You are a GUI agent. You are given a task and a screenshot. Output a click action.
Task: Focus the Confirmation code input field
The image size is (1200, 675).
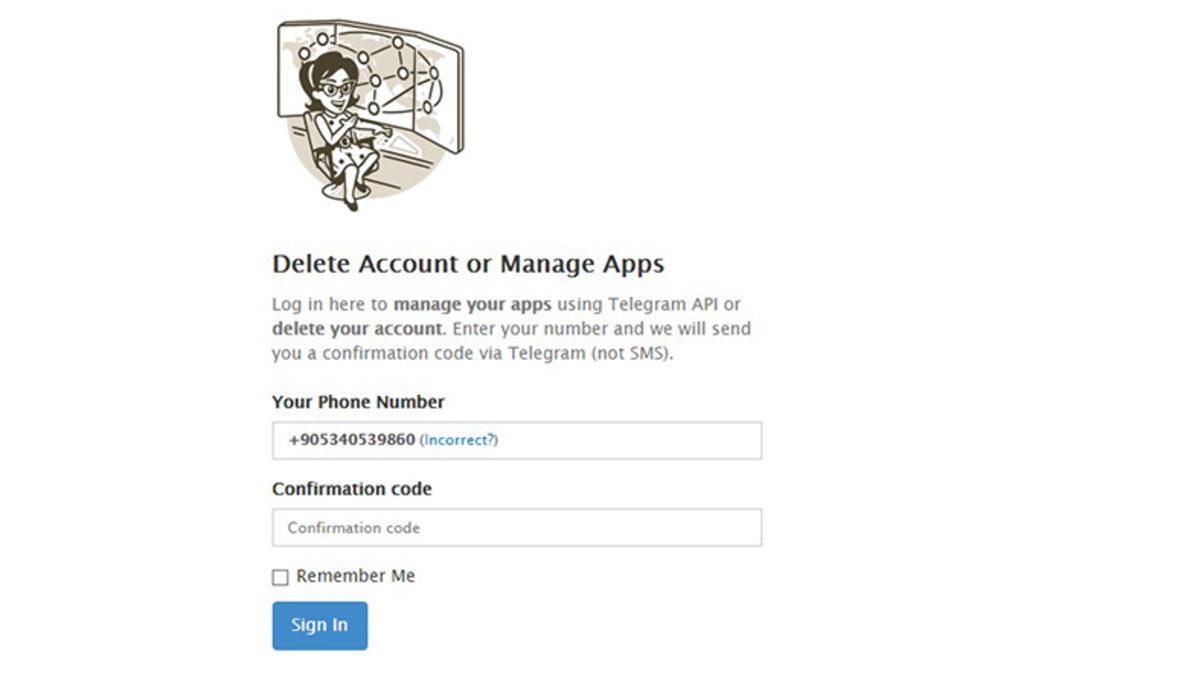(x=516, y=527)
